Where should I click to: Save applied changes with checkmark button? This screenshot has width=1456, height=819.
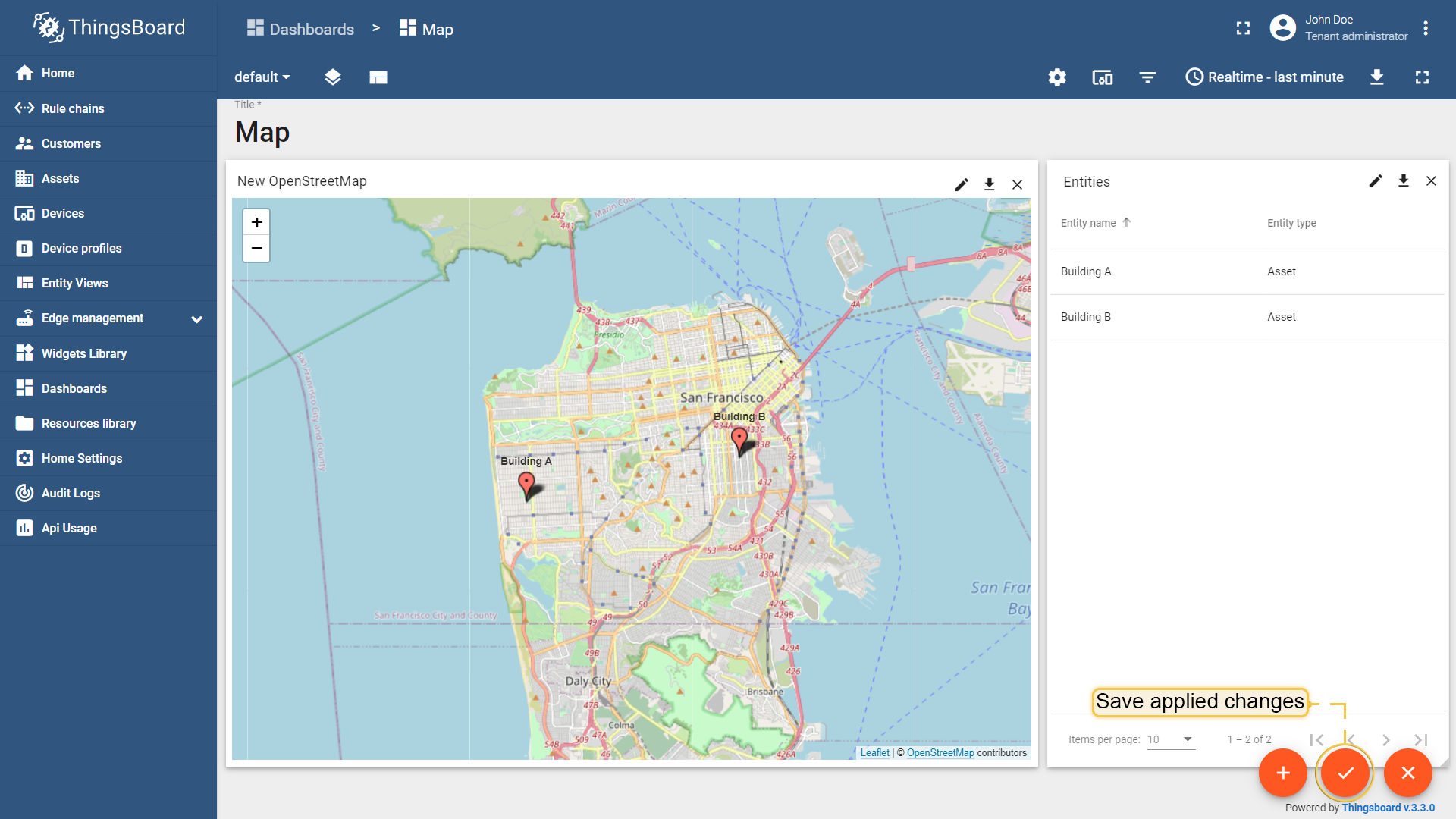click(x=1345, y=773)
